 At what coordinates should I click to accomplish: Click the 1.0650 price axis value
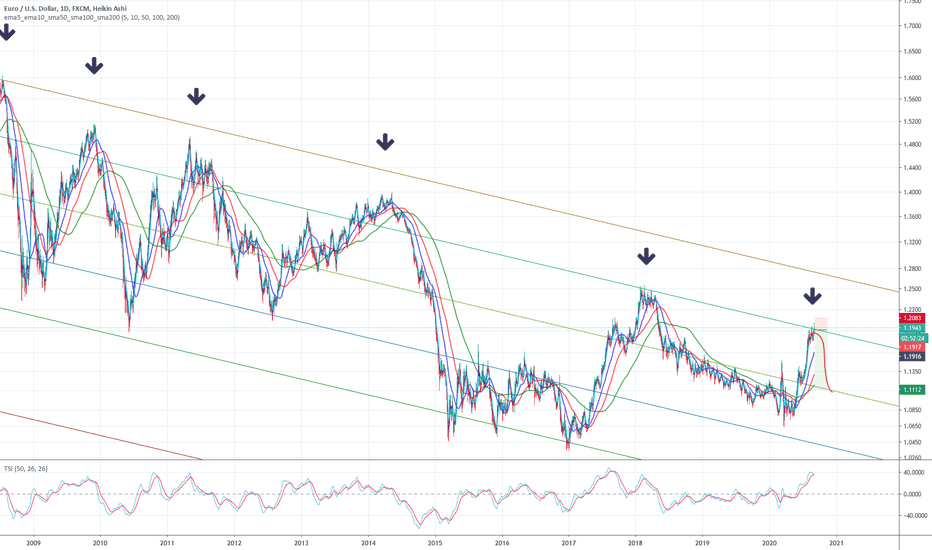coord(912,426)
